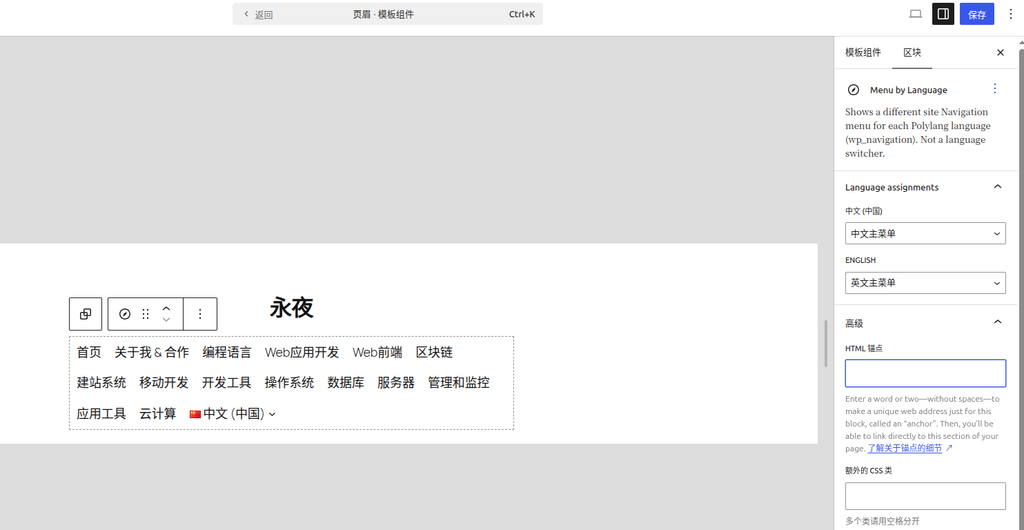The height and width of the screenshot is (530, 1024).
Task: Collapse the 高级 section
Action: coord(997,322)
